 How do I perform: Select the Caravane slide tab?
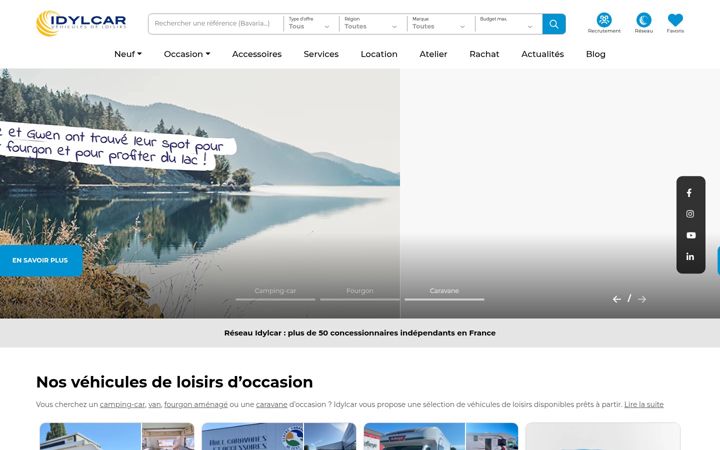[444, 293]
